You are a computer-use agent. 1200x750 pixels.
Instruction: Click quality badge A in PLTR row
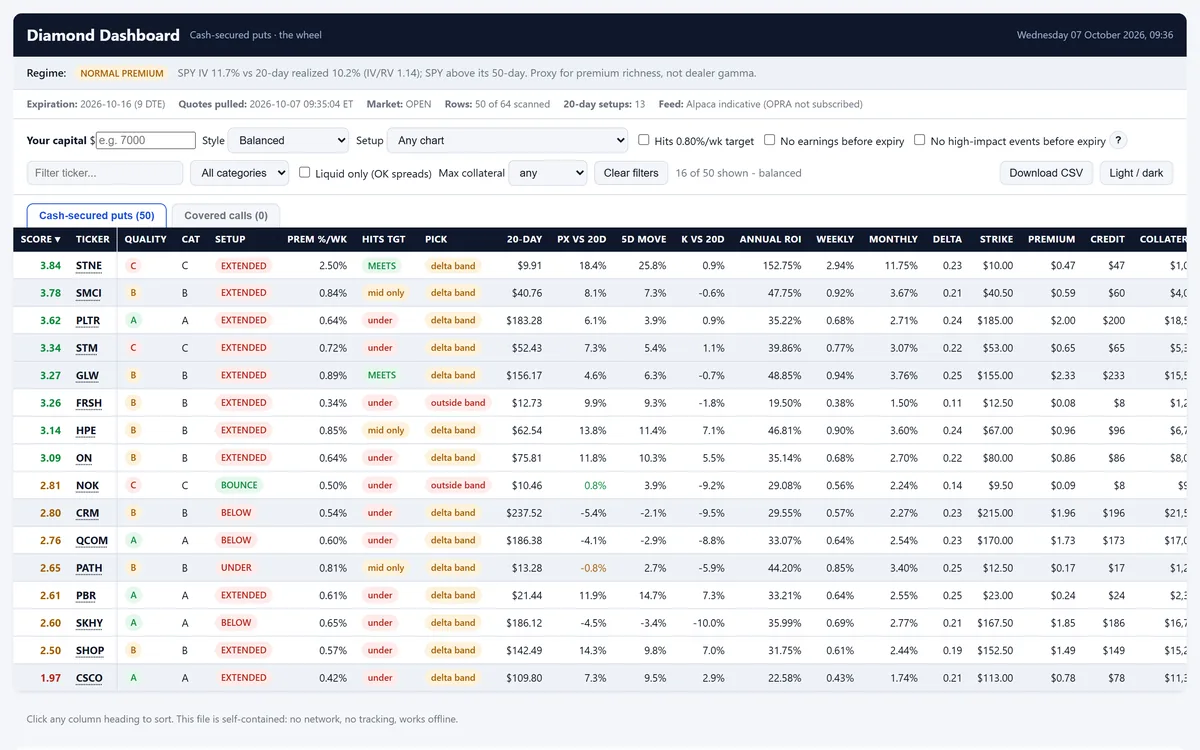(x=133, y=321)
